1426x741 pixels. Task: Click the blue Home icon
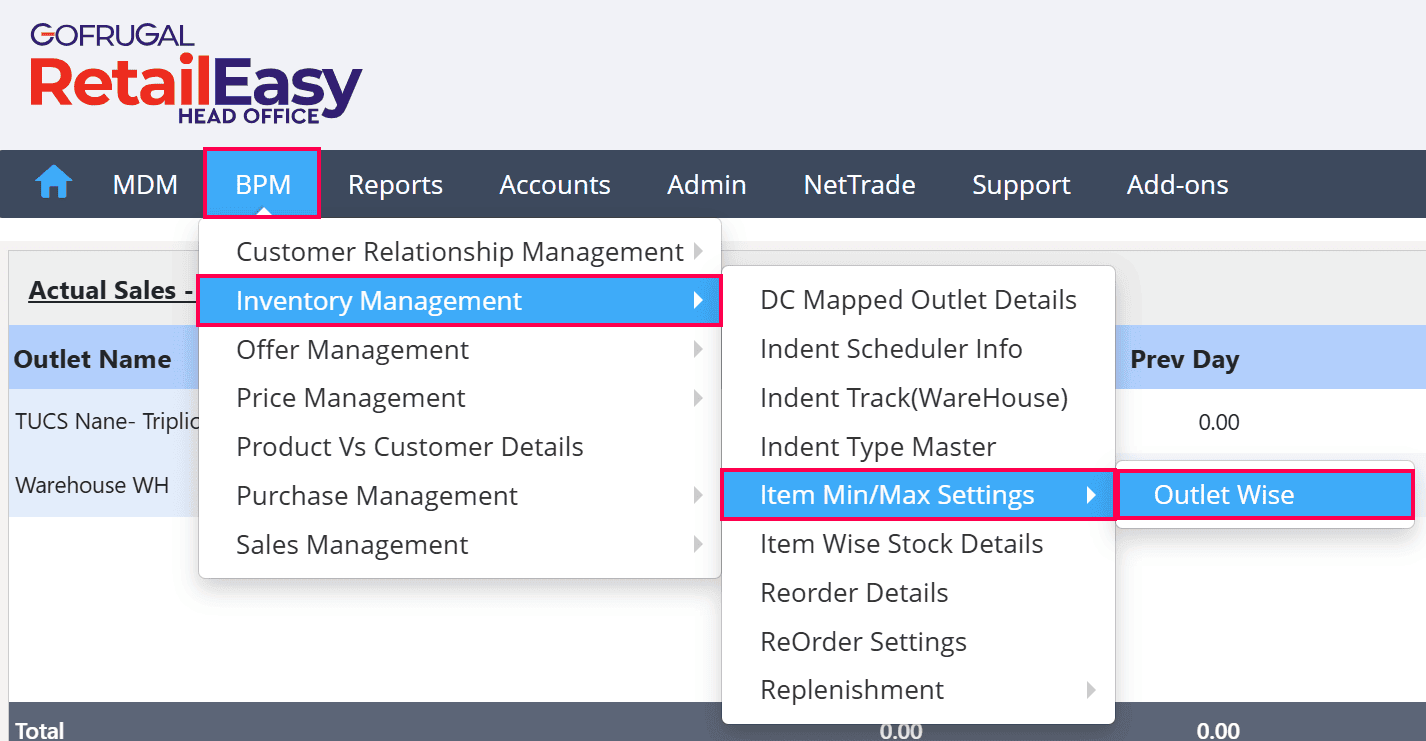point(53,184)
